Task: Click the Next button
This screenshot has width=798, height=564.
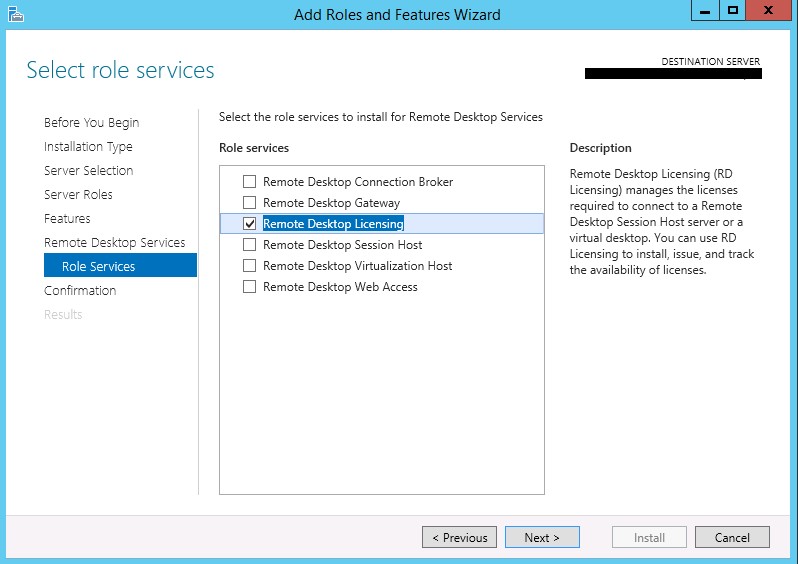Action: [x=542, y=537]
